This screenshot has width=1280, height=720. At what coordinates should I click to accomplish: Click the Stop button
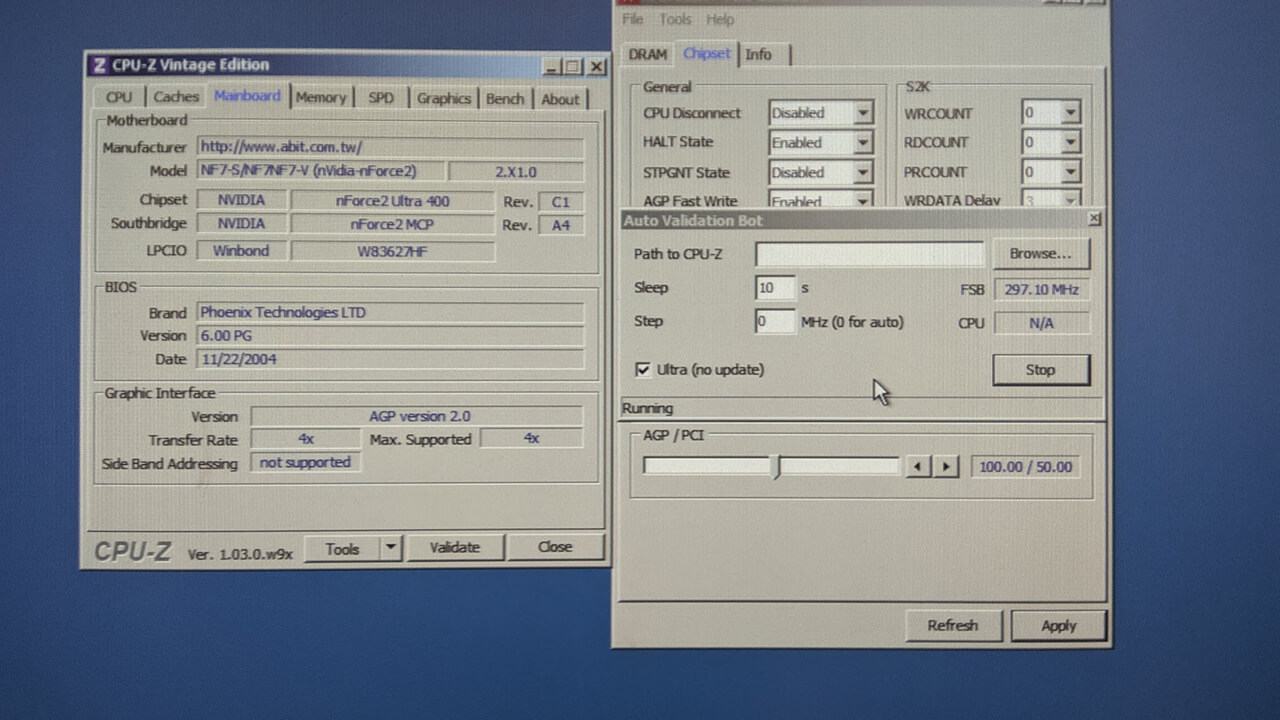coord(1041,370)
